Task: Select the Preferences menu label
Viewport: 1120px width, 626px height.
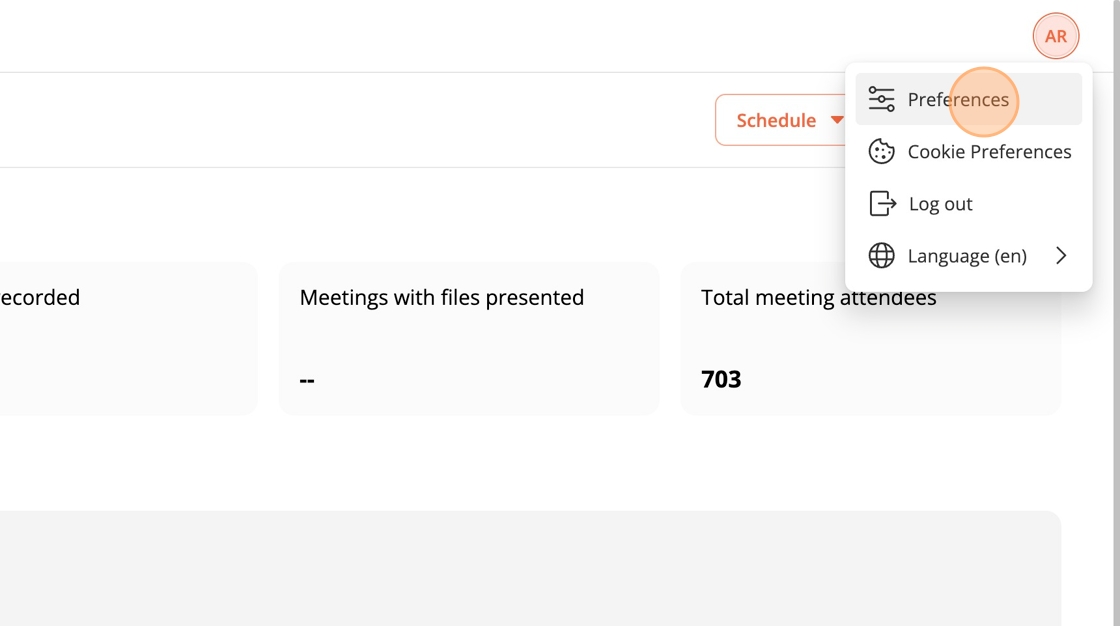Action: coord(957,100)
